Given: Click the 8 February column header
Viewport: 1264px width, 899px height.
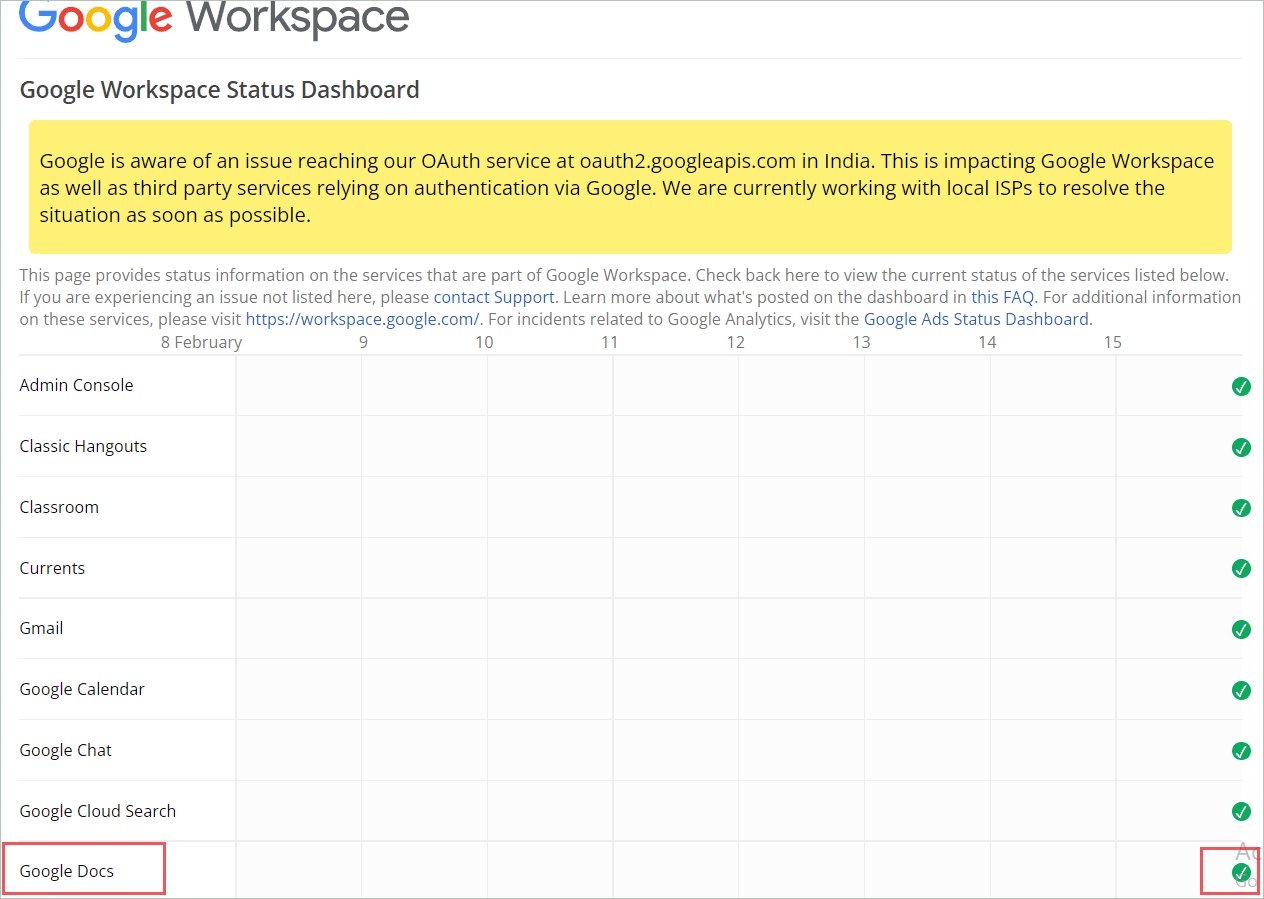Looking at the screenshot, I should click(x=201, y=341).
